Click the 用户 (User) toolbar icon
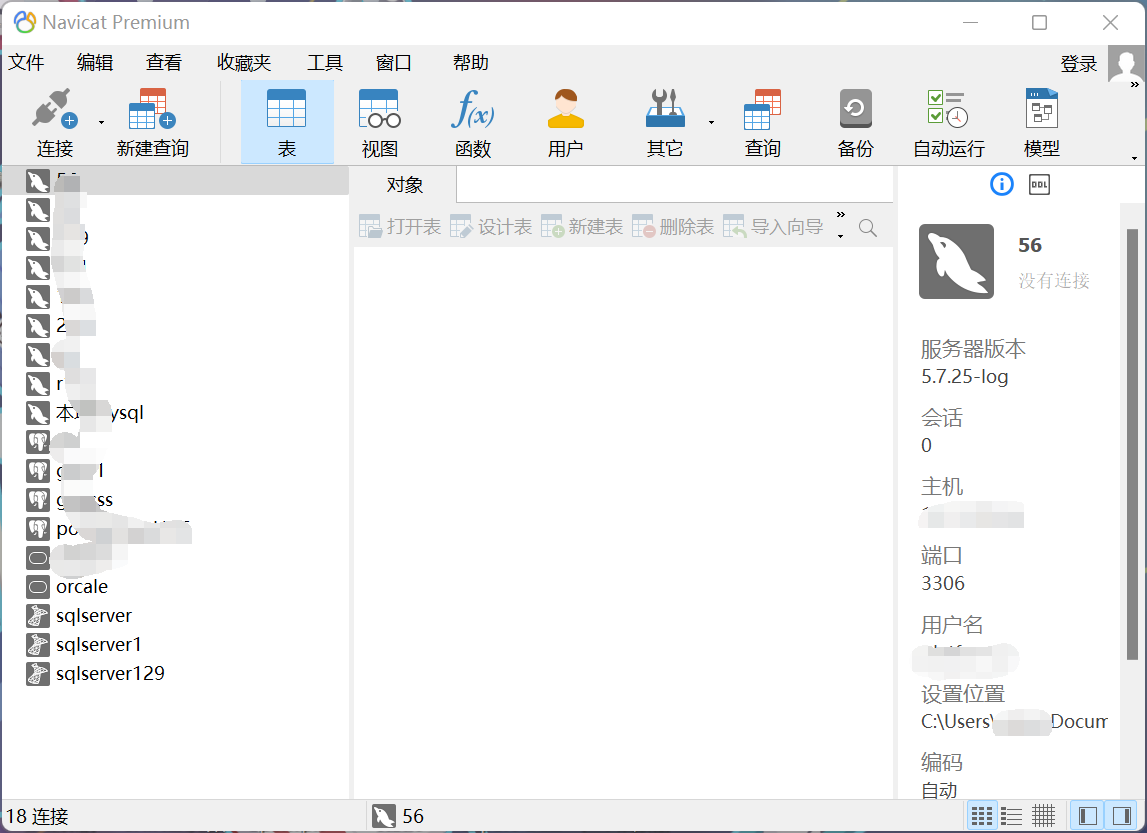The height and width of the screenshot is (833, 1147). (565, 109)
